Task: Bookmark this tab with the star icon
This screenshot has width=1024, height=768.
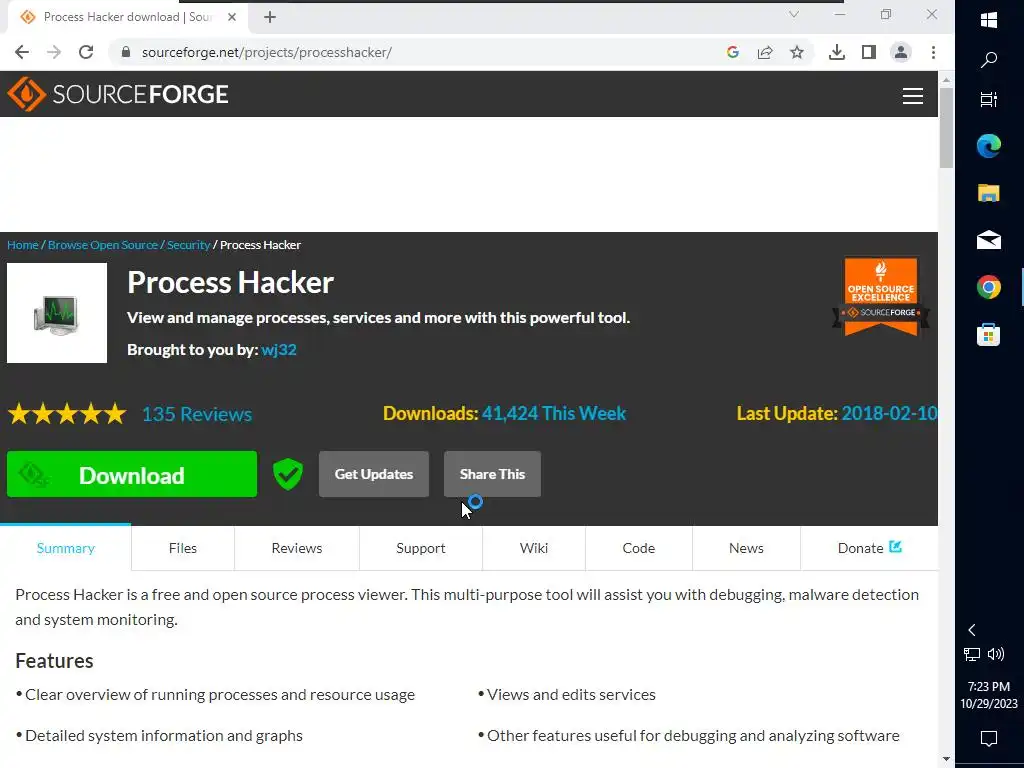Action: point(797,52)
